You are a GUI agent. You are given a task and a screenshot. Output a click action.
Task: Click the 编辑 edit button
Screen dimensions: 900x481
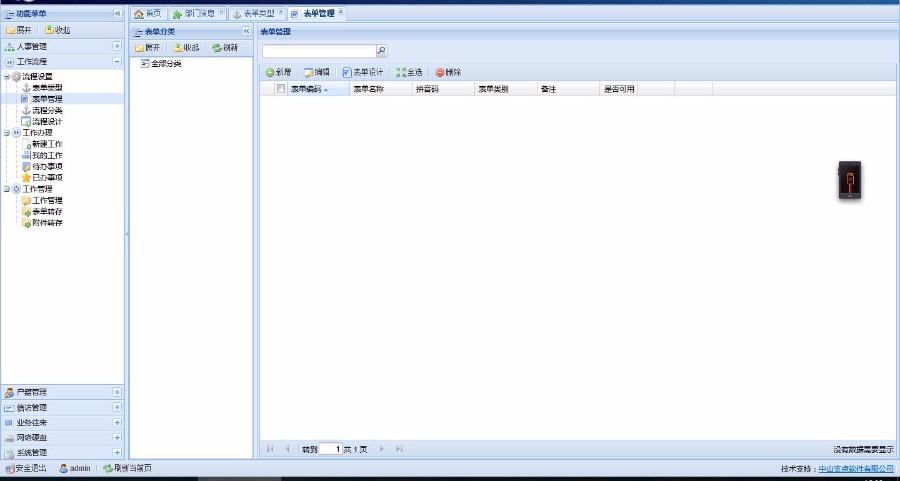coord(317,72)
